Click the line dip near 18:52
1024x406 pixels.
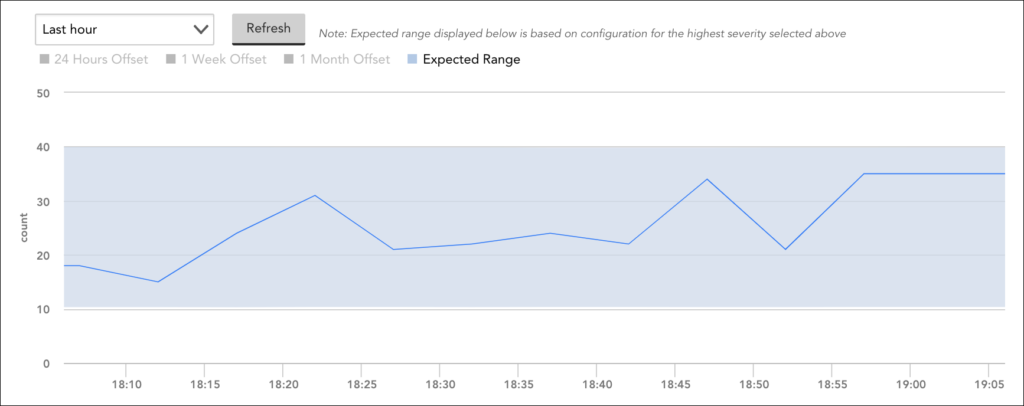pos(785,249)
